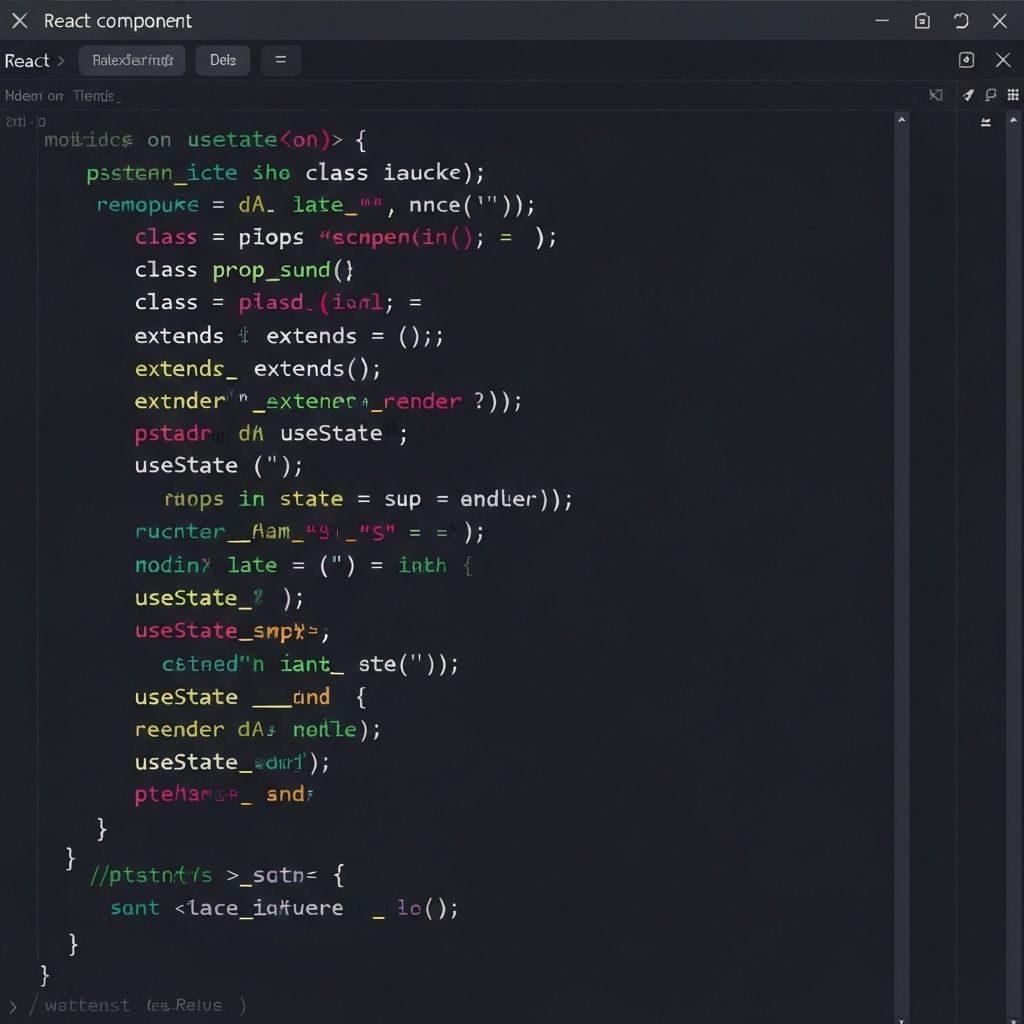Expand the chevron next to React breadcrumb
This screenshot has height=1024, width=1024.
(61, 61)
